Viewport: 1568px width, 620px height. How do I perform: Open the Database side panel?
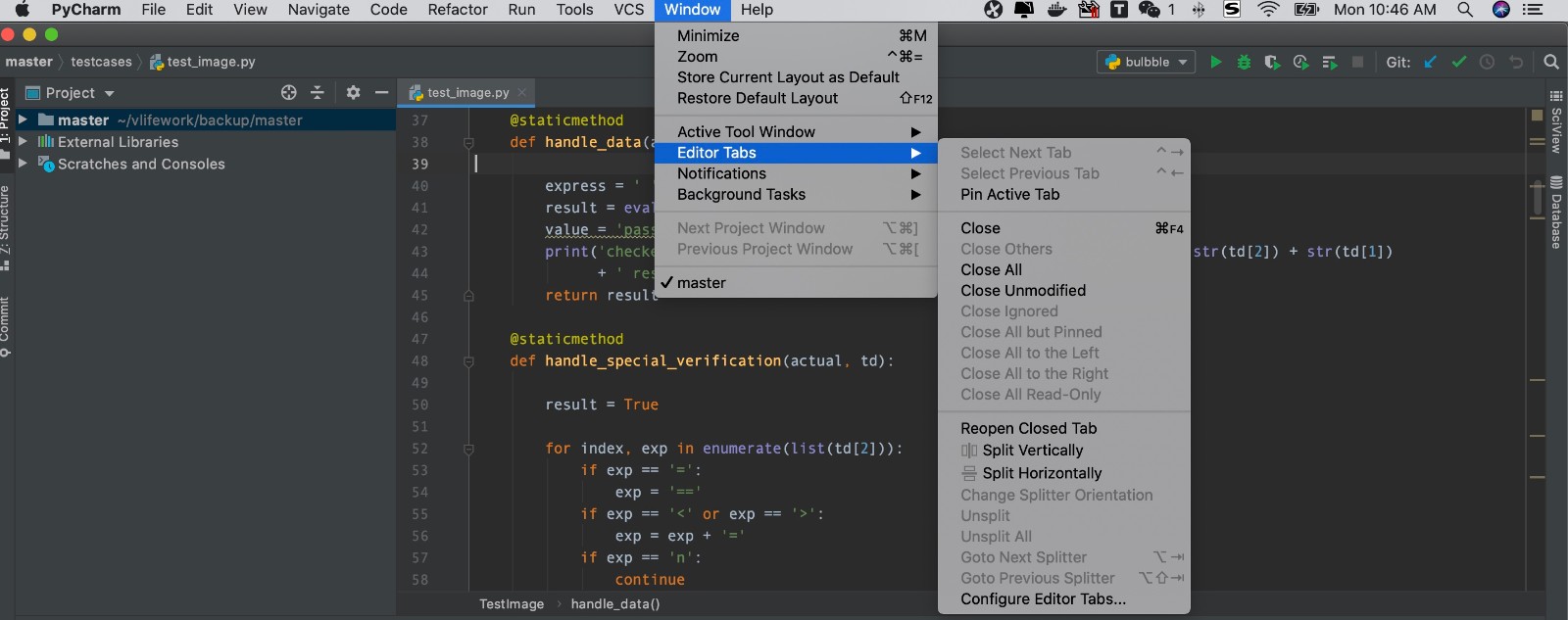1556,213
